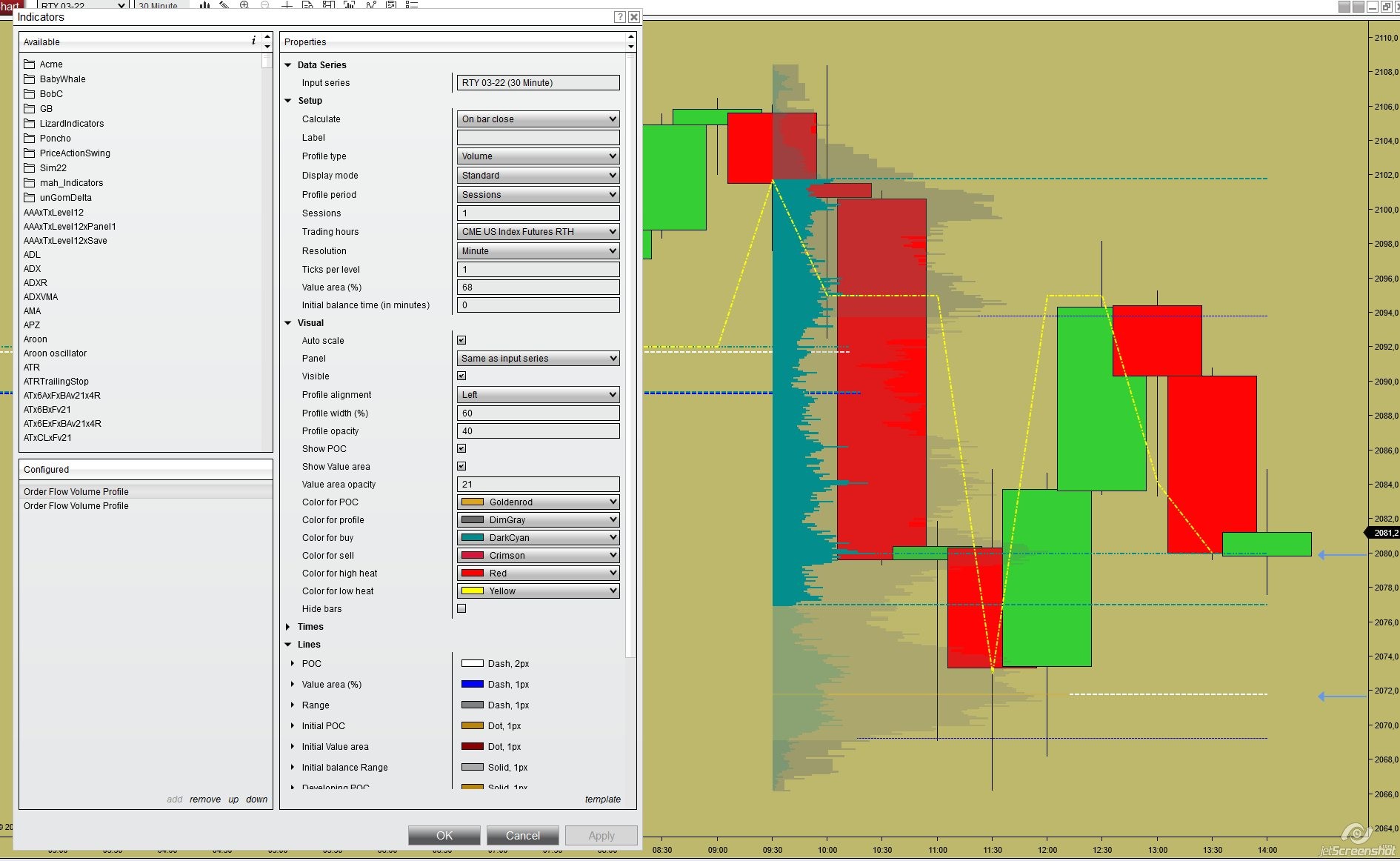Open the Calculate dropdown

coord(539,119)
